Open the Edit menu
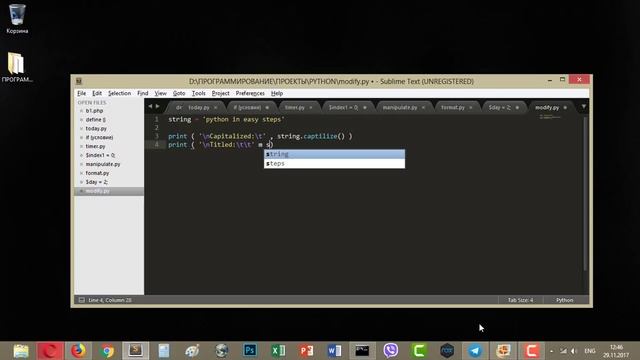This screenshot has width=640, height=360. pyautogui.click(x=97, y=93)
